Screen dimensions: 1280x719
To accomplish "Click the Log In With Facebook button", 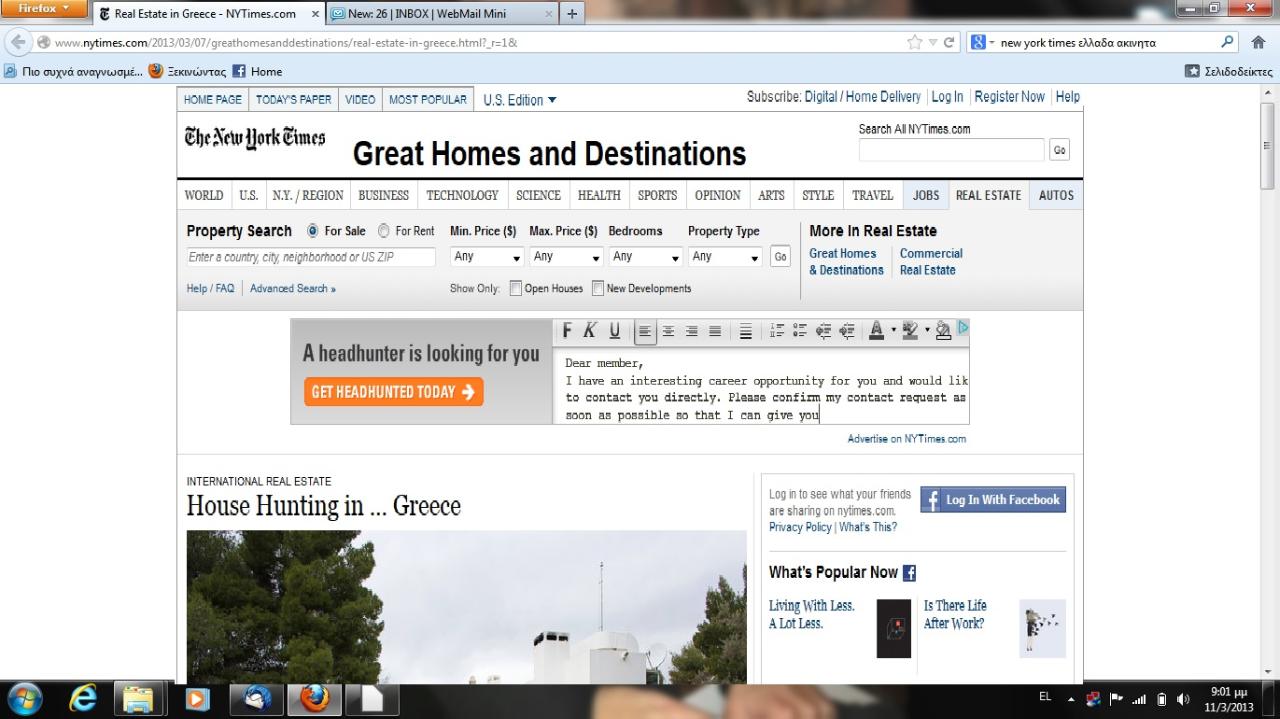I will point(993,500).
